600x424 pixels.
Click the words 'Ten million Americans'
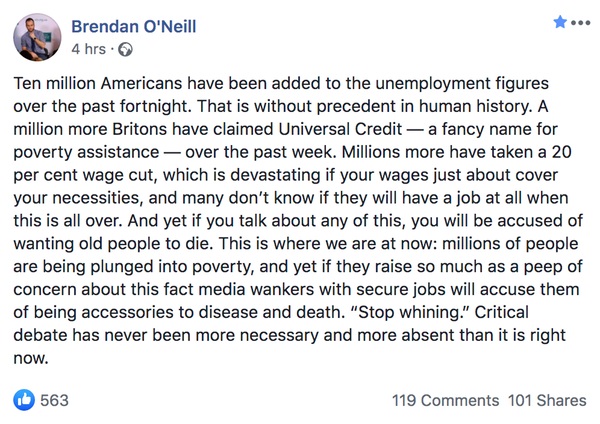pos(98,83)
